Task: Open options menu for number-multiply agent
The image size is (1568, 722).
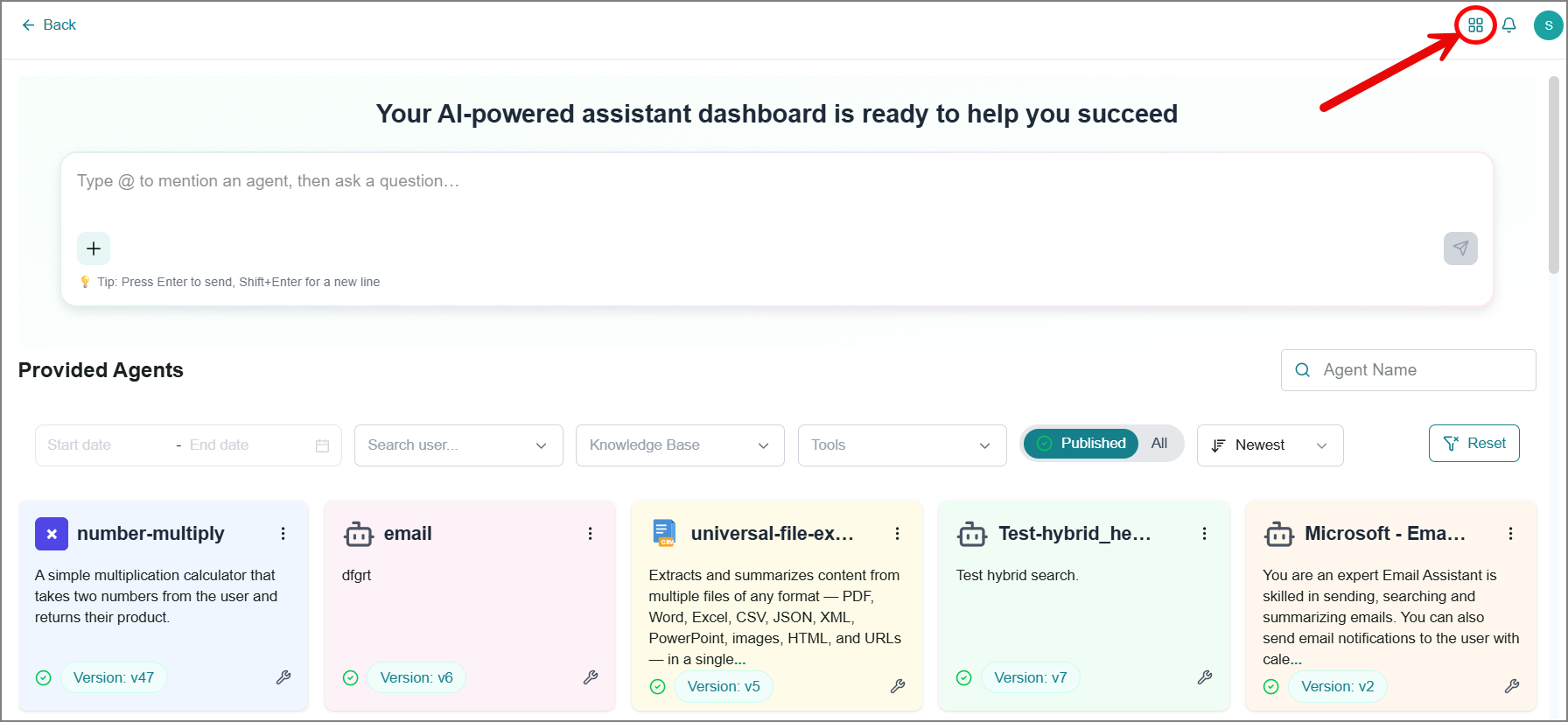Action: pos(283,534)
